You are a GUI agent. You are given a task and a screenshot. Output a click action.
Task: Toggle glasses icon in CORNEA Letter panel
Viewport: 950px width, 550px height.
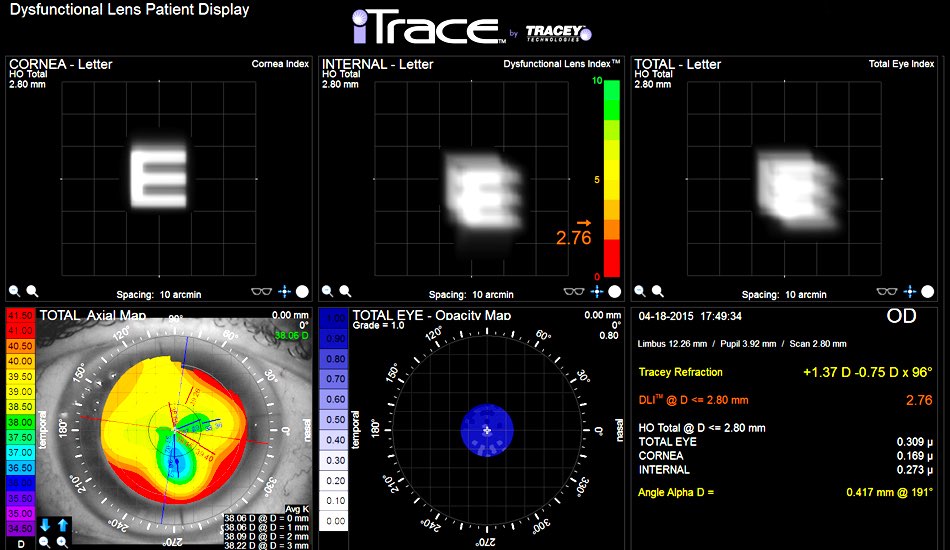pos(262,292)
